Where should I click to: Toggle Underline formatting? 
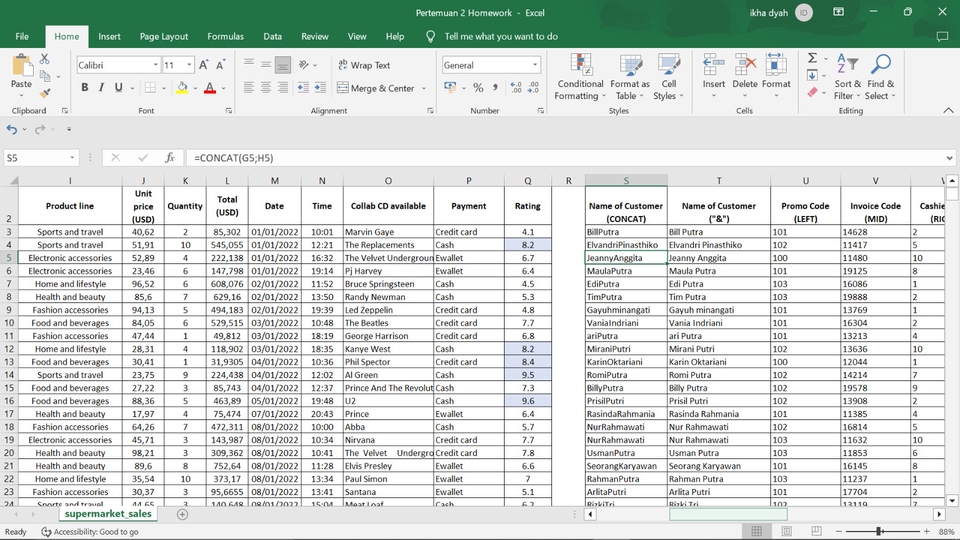[x=118, y=88]
